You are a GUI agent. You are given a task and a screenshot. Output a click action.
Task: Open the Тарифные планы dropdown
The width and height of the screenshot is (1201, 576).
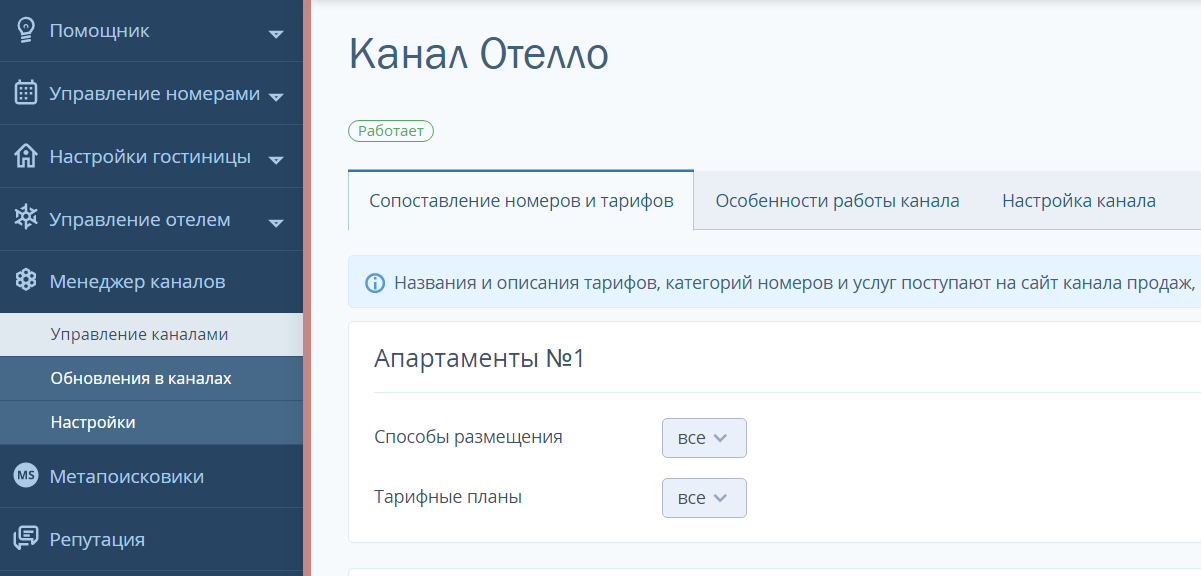[x=704, y=498]
